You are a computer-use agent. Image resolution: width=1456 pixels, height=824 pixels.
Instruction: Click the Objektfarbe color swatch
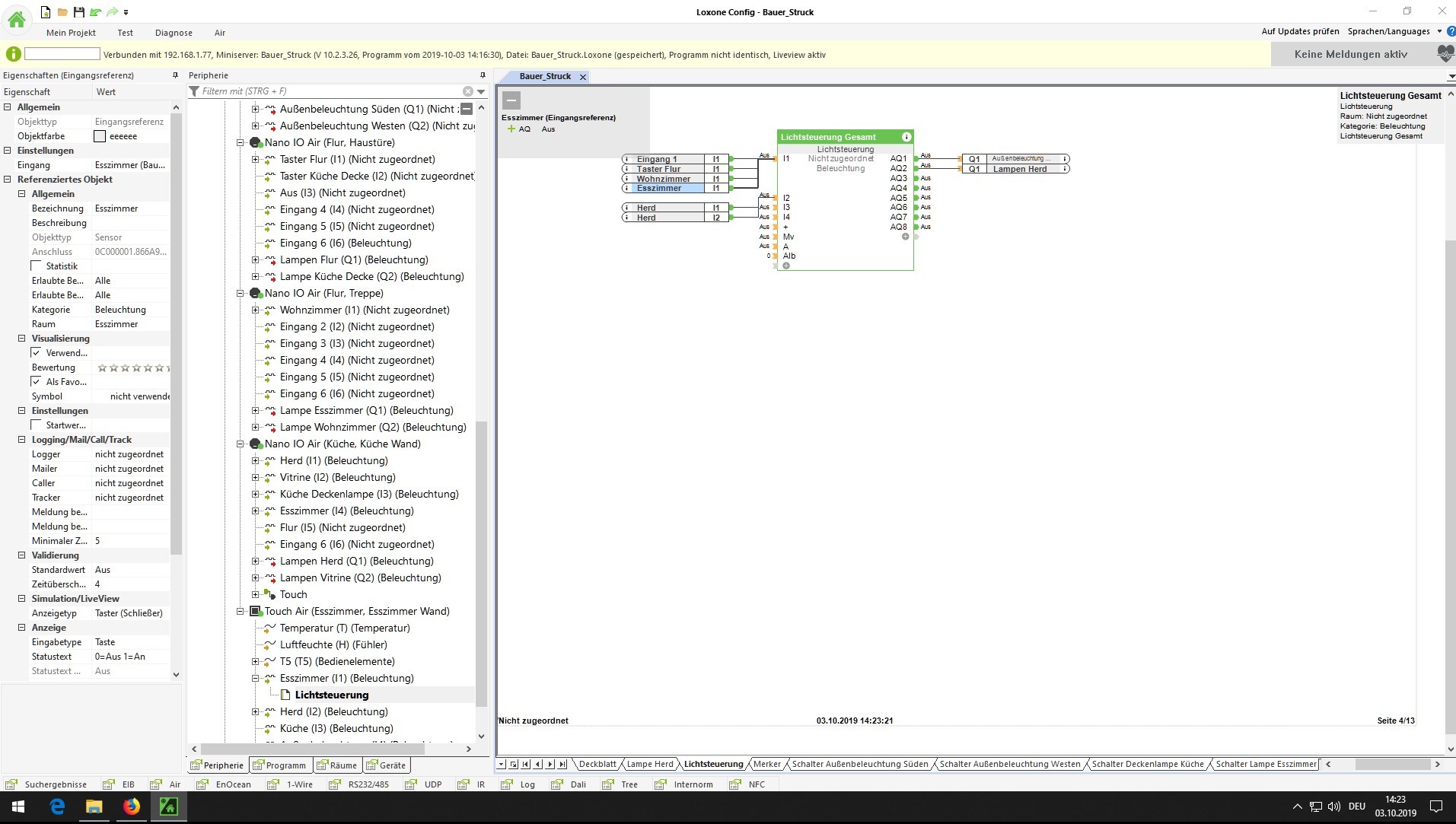[x=100, y=136]
